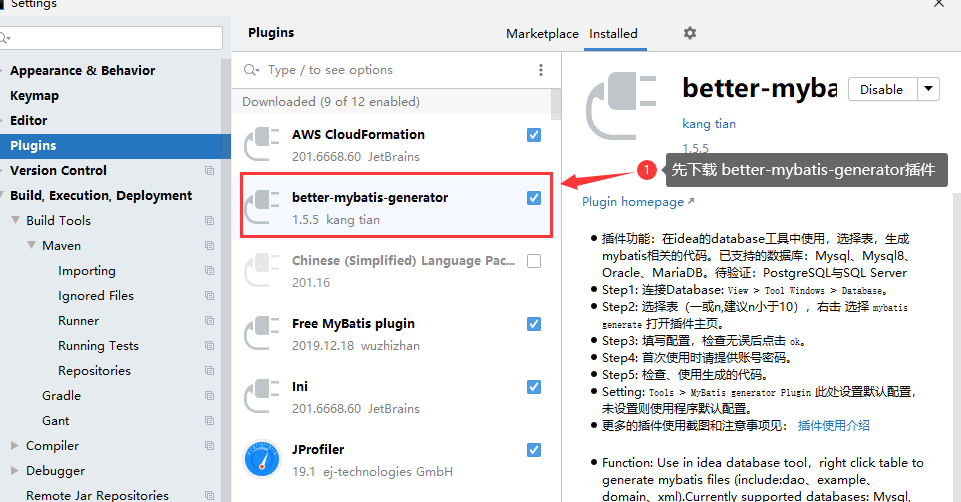Click the project-level icon beside Version Control
The image size is (961, 502).
[210, 170]
